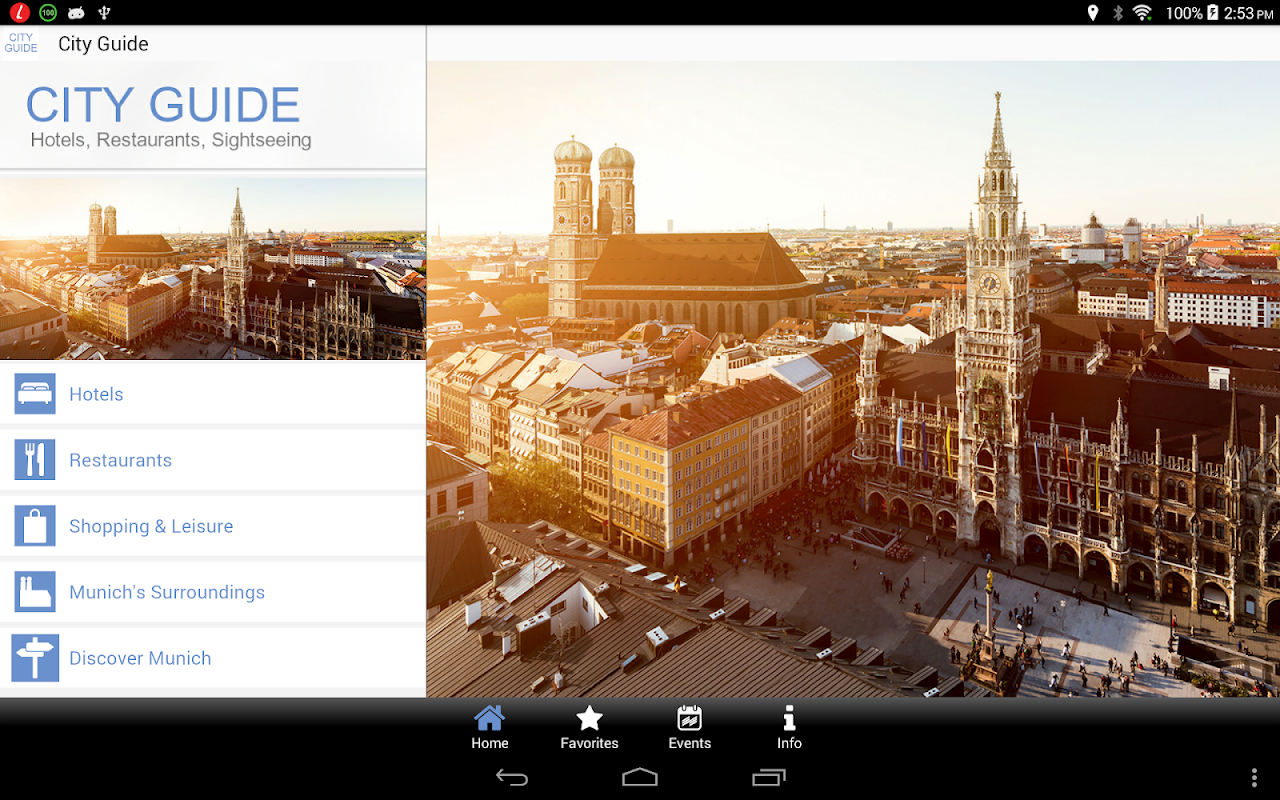Open Discover Munich label

point(140,658)
